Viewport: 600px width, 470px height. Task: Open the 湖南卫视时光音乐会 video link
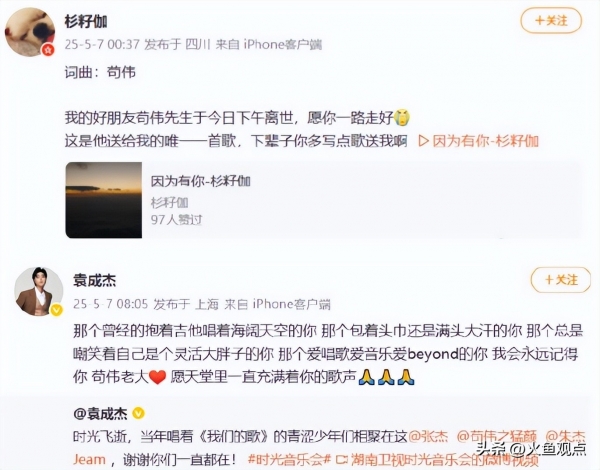click(x=437, y=459)
